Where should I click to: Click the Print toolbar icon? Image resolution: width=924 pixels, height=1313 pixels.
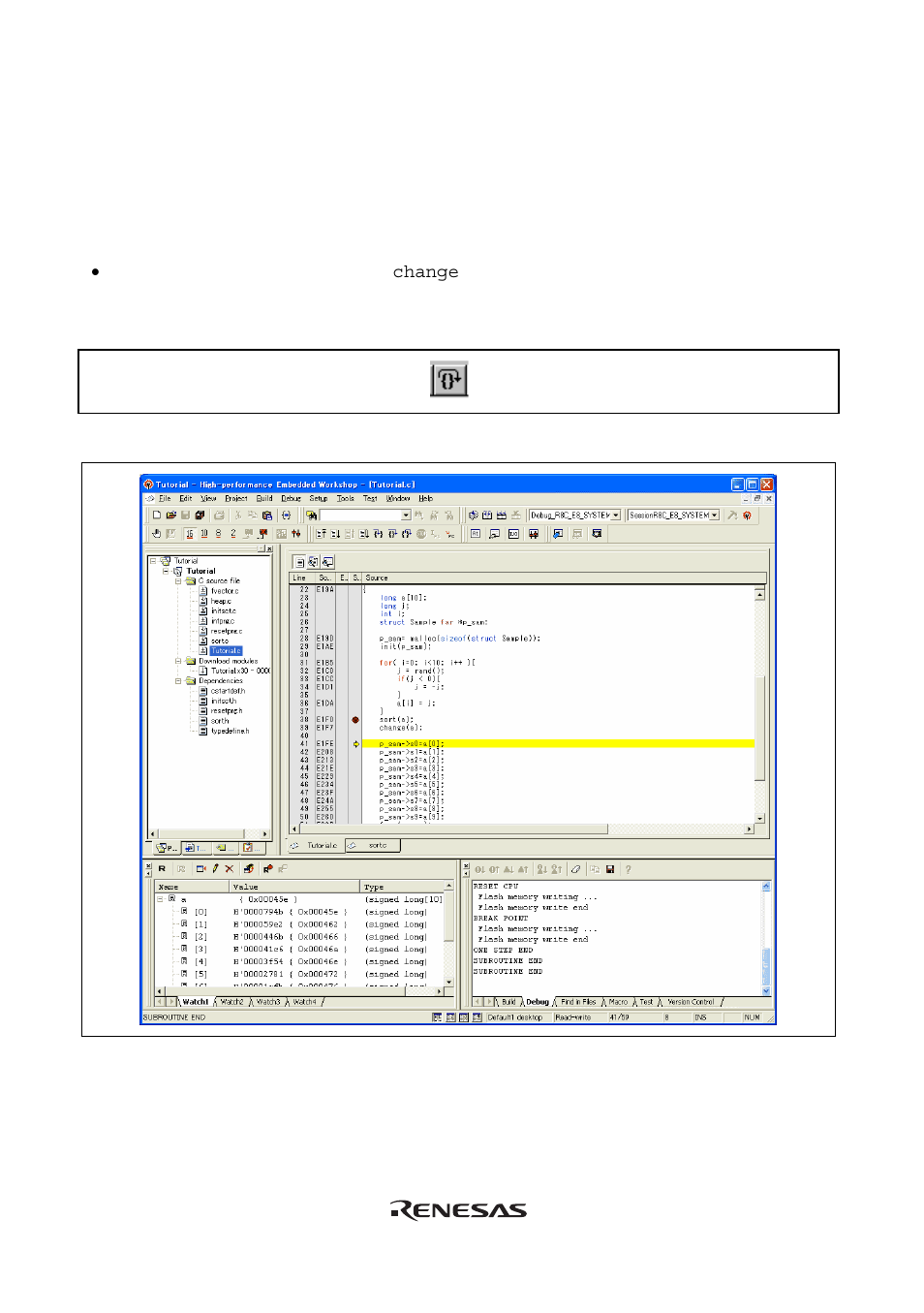pos(219,516)
